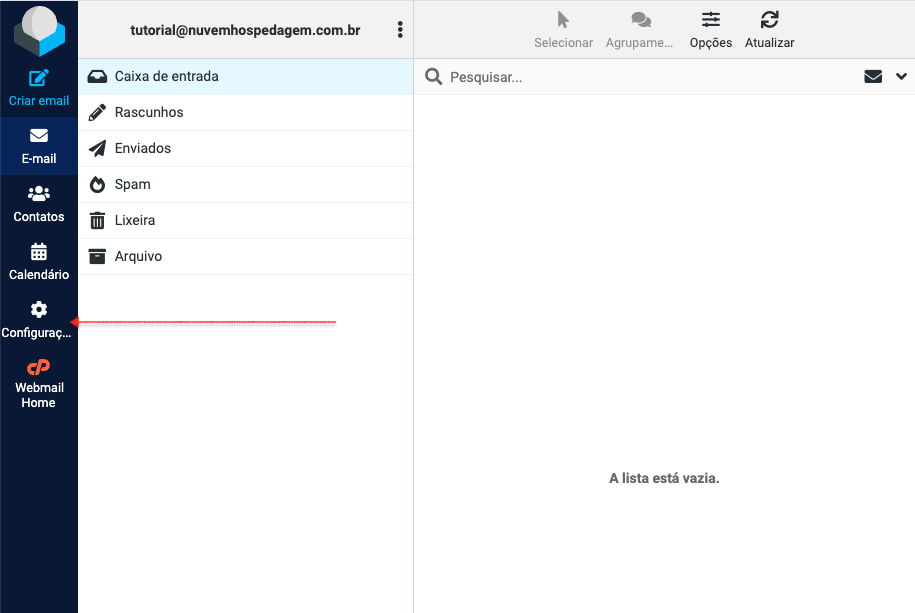Refresh mailbox with Atualizar button
The width and height of the screenshot is (915, 613).
click(x=769, y=30)
